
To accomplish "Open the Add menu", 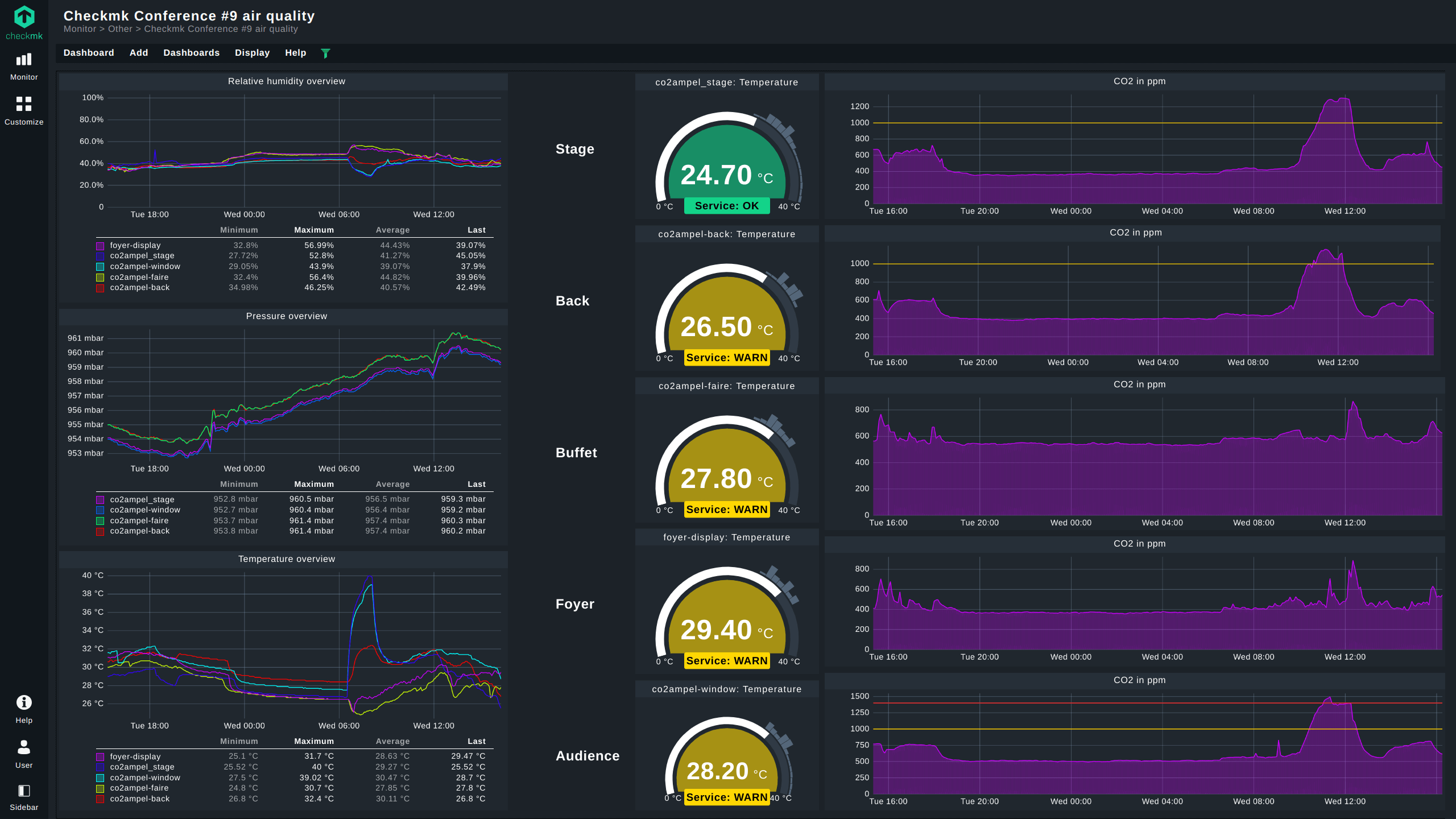I will click(x=139, y=53).
